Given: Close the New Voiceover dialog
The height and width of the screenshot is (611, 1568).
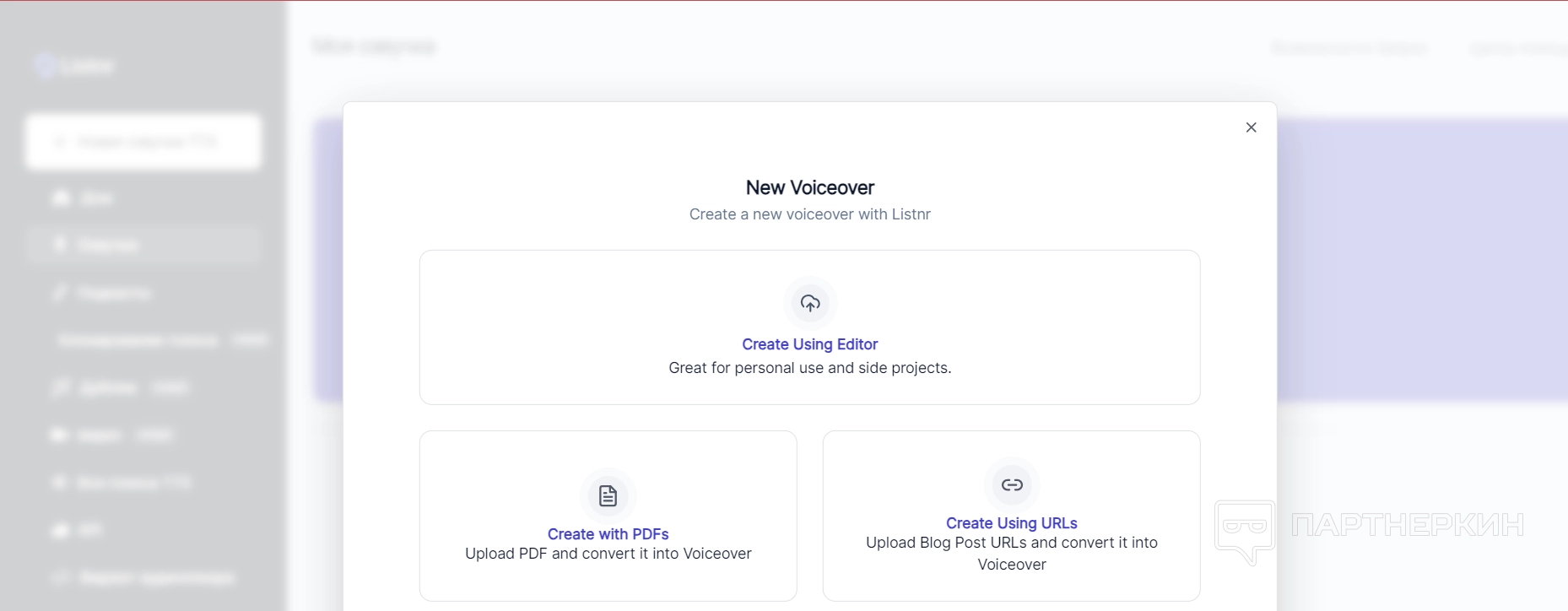Looking at the screenshot, I should (x=1251, y=127).
